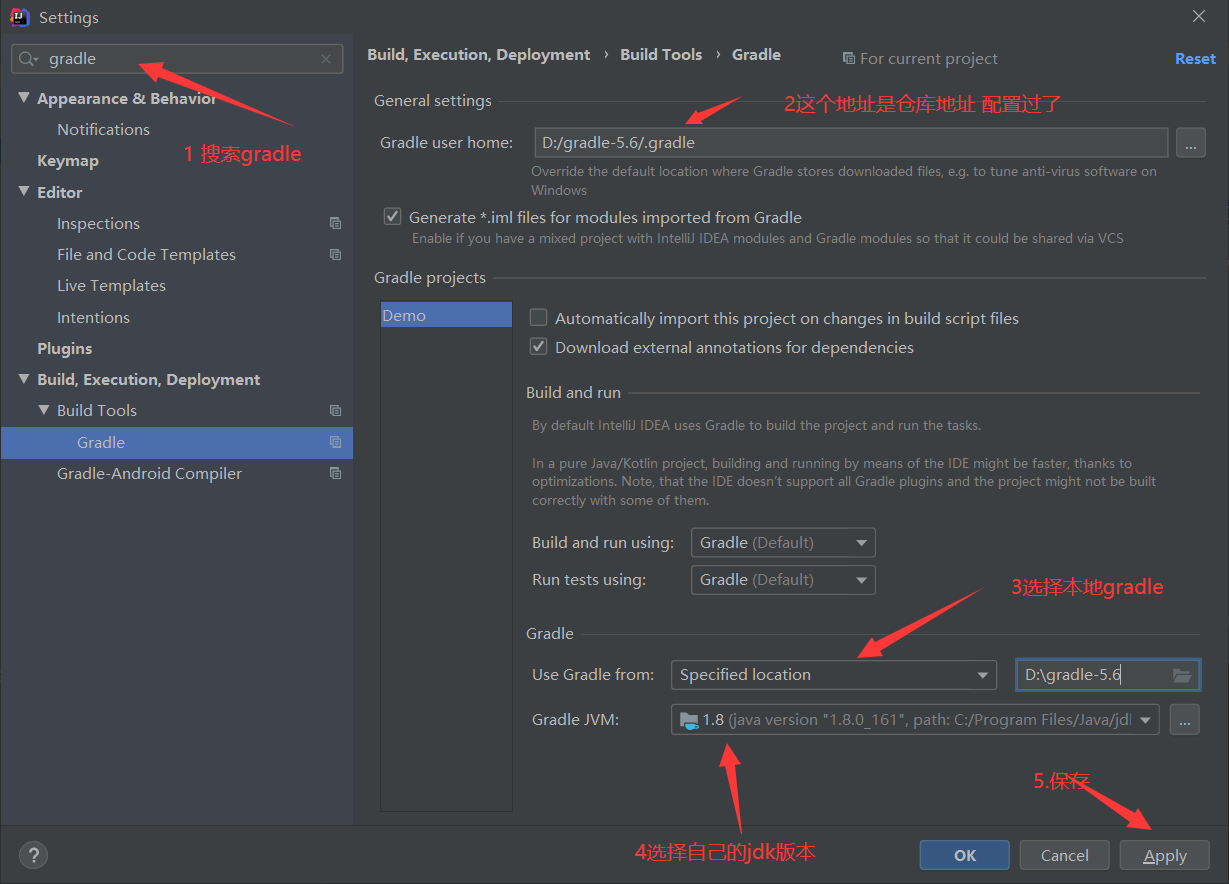Open the Gradle JVM dropdown
Image resolution: width=1229 pixels, height=884 pixels.
(x=915, y=720)
